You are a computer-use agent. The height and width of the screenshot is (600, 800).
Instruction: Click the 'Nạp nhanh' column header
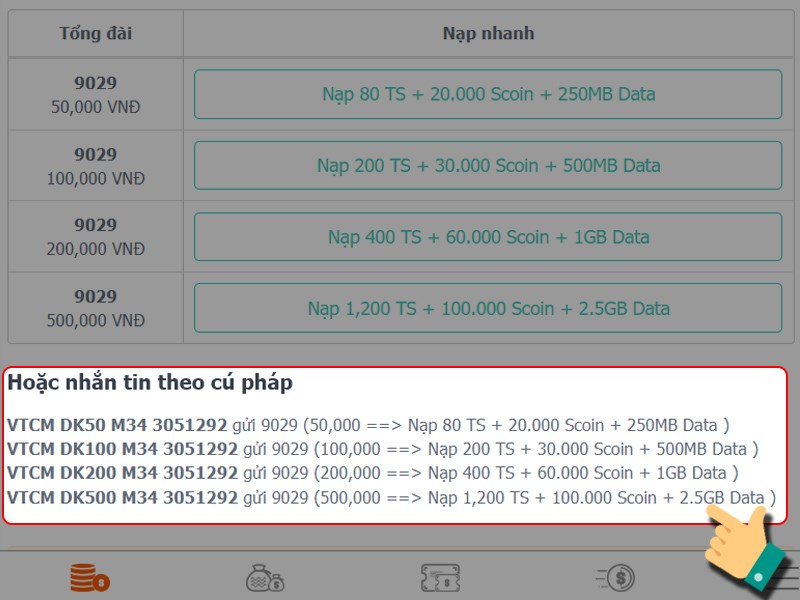[488, 33]
